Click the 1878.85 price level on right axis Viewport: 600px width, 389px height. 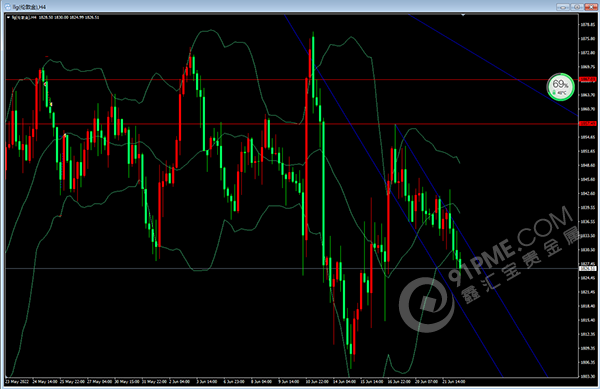[x=588, y=24]
